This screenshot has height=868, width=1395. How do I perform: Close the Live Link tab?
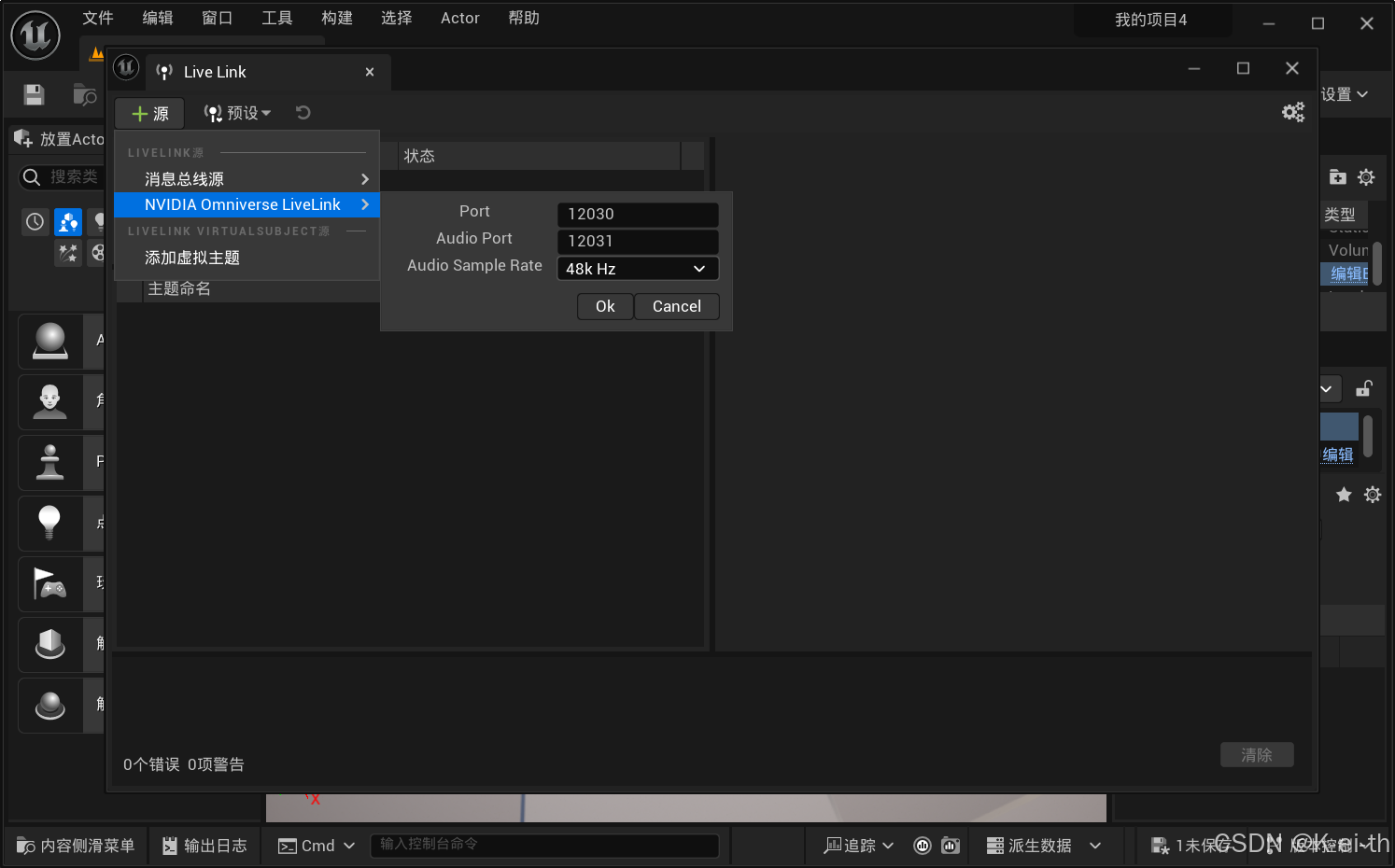[370, 72]
